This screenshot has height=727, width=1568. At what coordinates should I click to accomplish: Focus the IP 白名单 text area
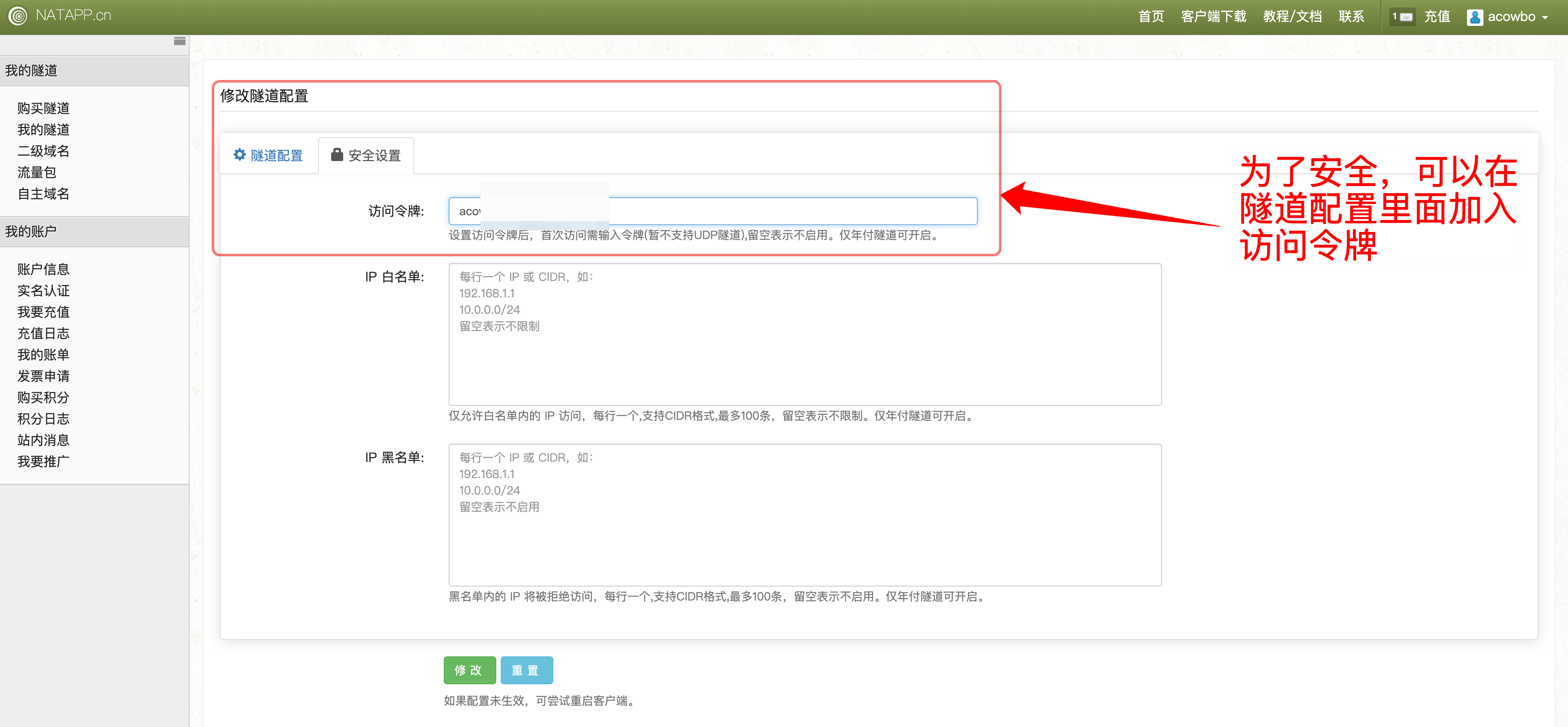coord(805,334)
